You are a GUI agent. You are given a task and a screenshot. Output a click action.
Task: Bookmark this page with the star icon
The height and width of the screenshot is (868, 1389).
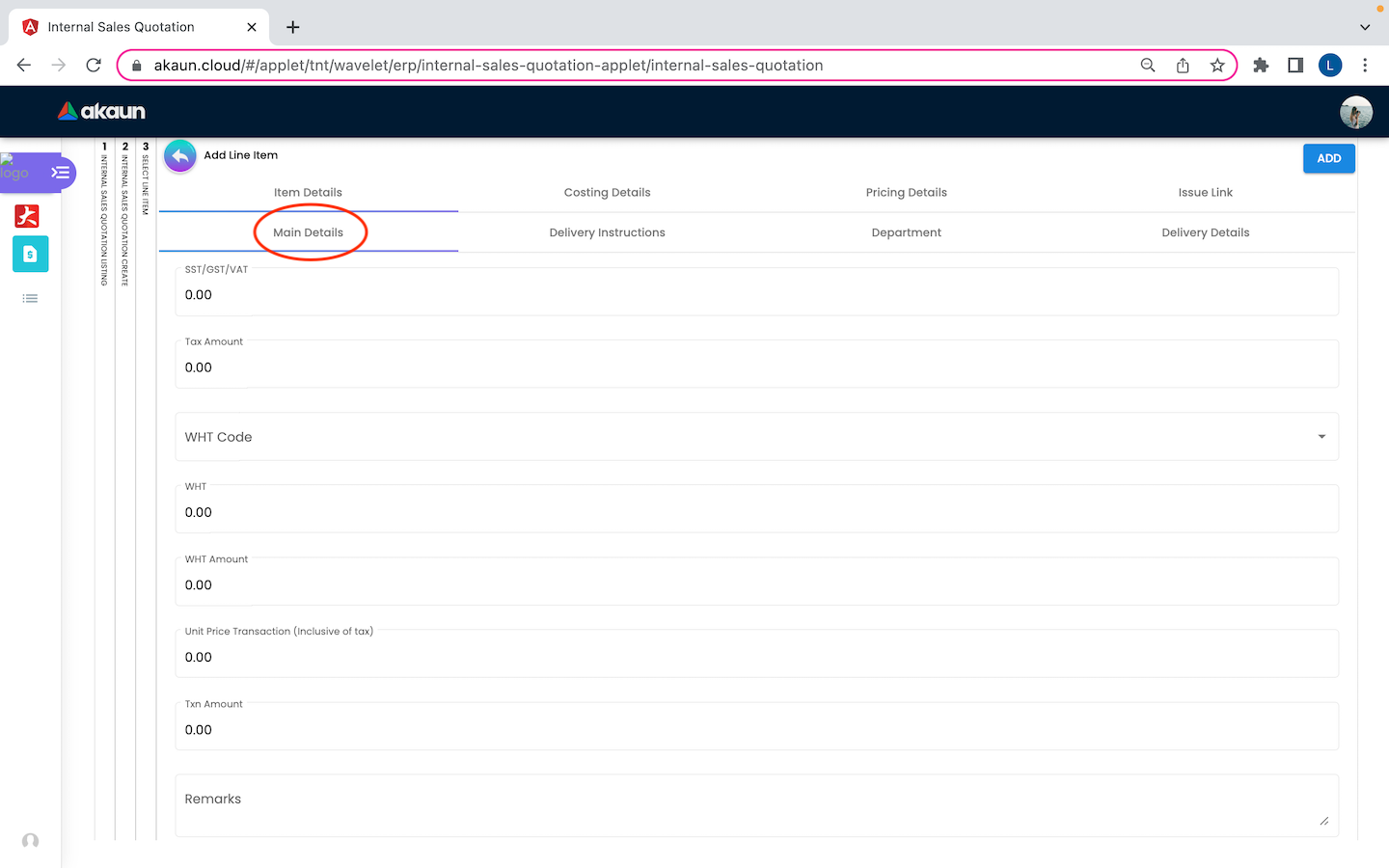tap(1217, 65)
